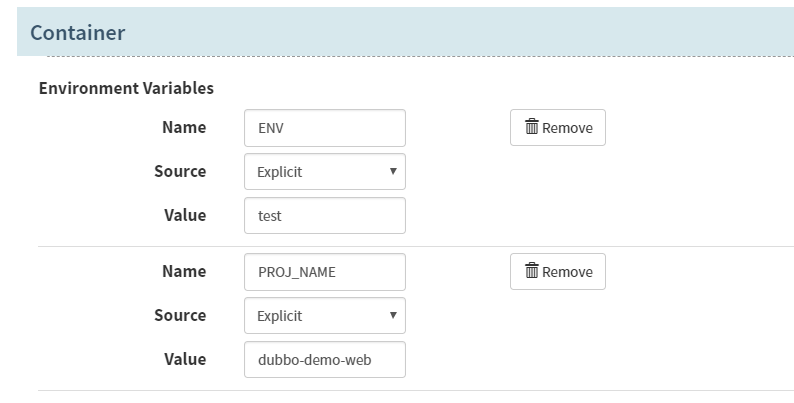
Task: Focus the Name field containing ENV
Action: [325, 128]
